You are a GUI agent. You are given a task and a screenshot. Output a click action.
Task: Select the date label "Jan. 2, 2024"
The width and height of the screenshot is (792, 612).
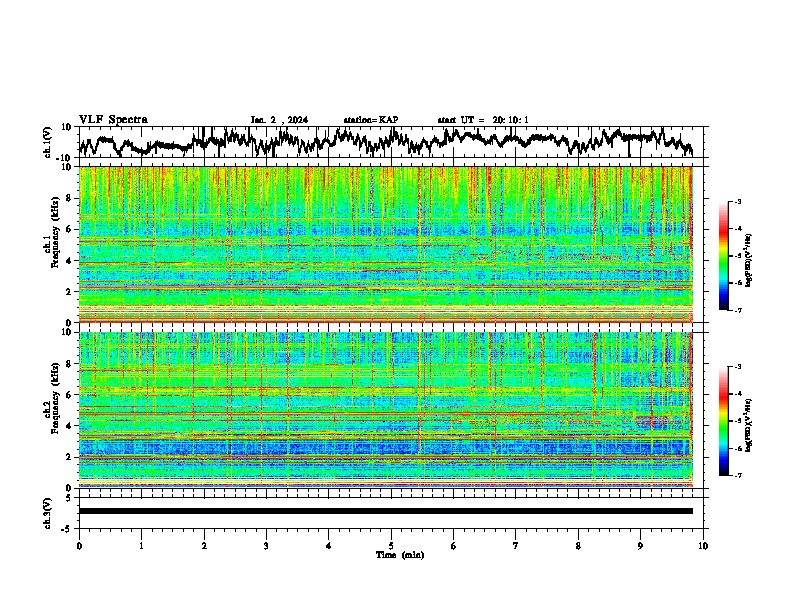pos(279,120)
